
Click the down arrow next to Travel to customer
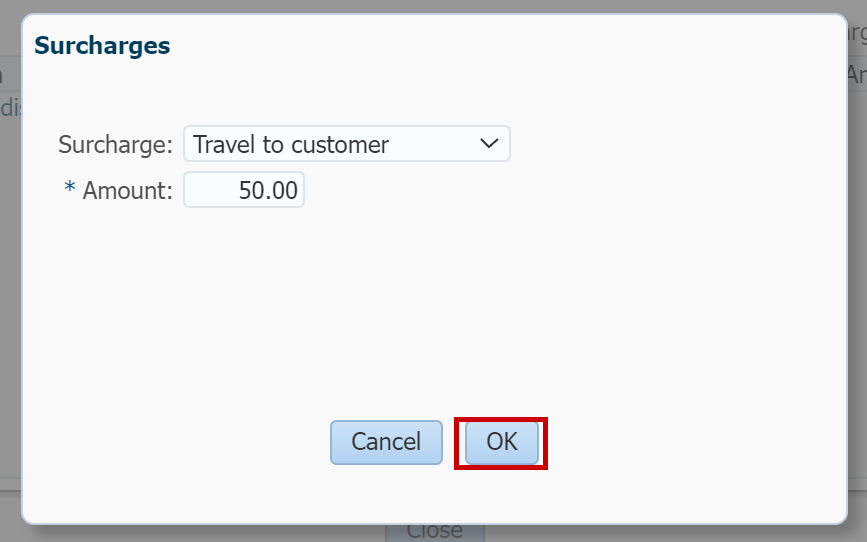(489, 144)
